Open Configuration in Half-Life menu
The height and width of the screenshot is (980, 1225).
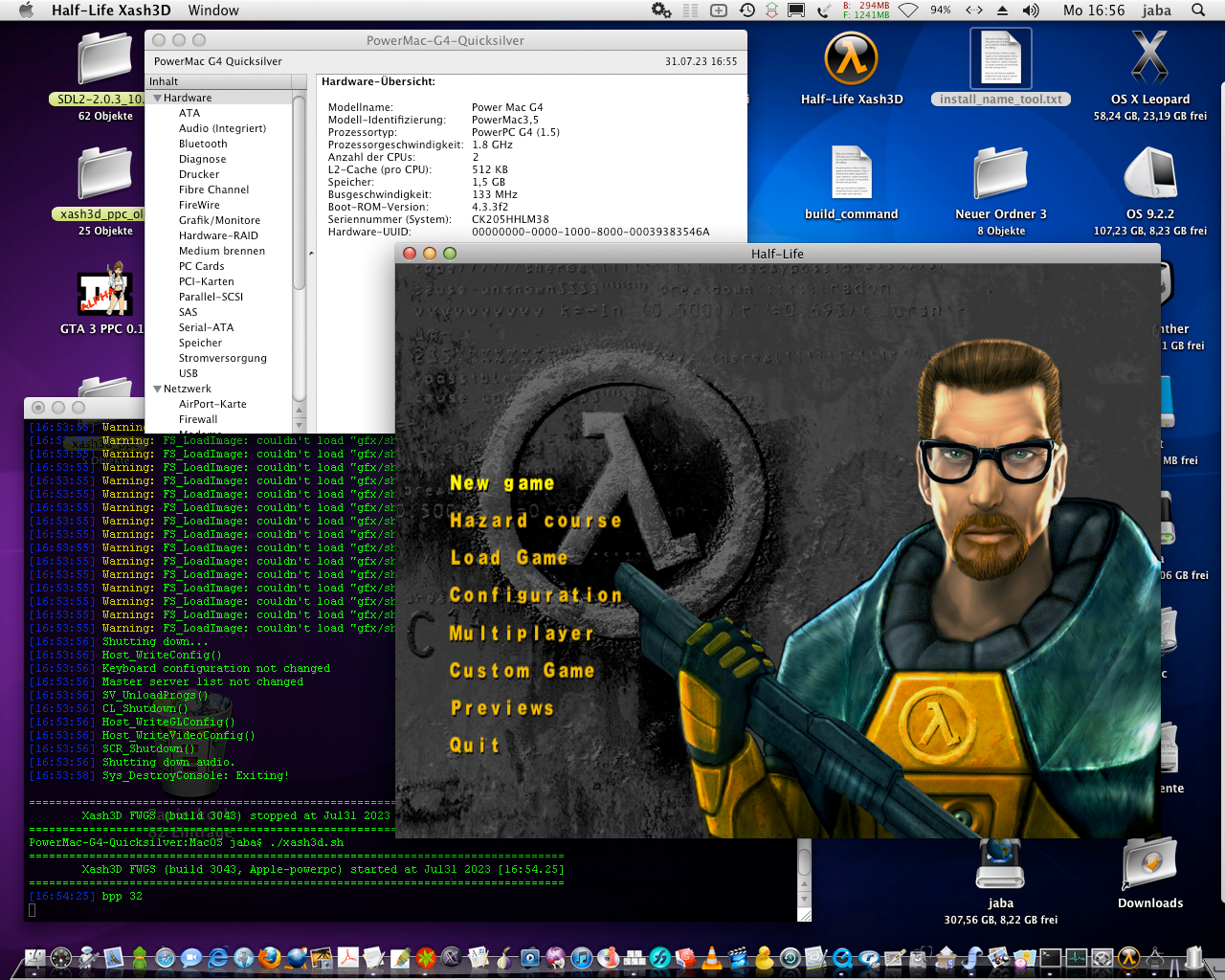pyautogui.click(x=536, y=595)
